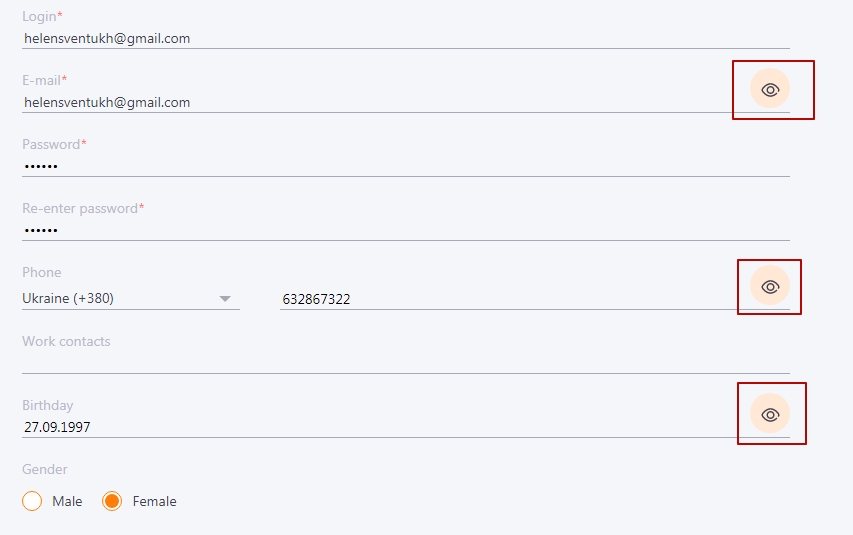Select the Female radio button
This screenshot has height=535, width=853.
(112, 501)
